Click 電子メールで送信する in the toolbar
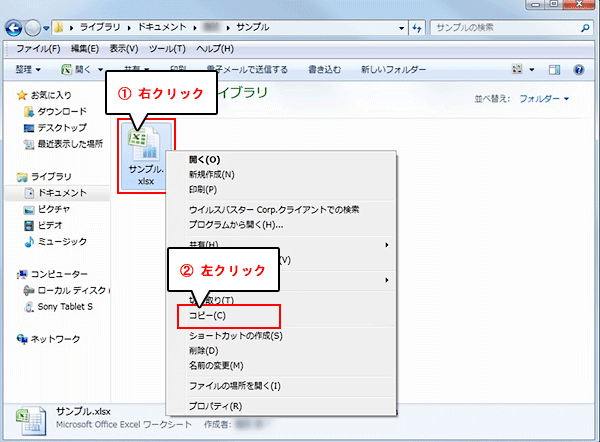 tap(247, 70)
